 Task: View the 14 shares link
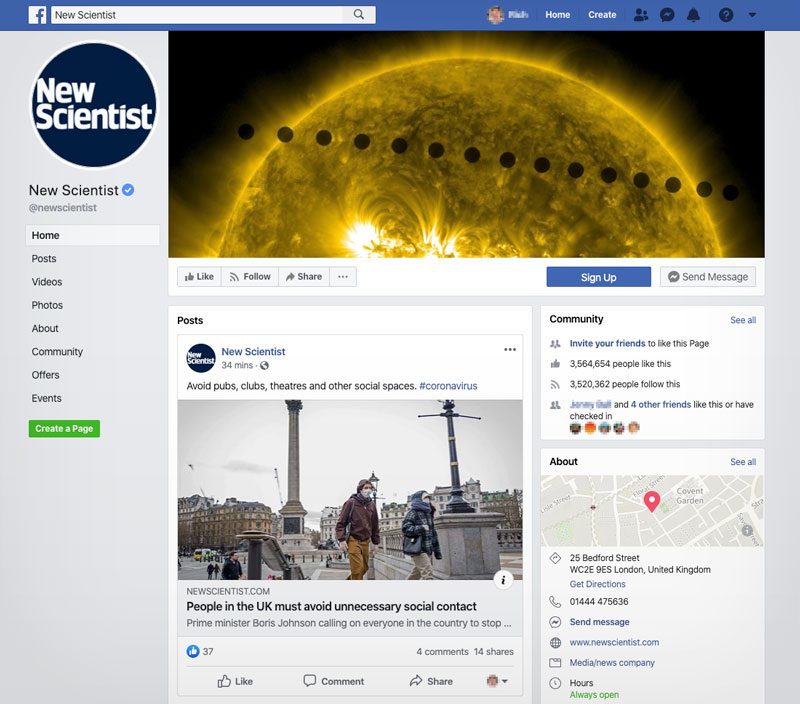click(493, 651)
